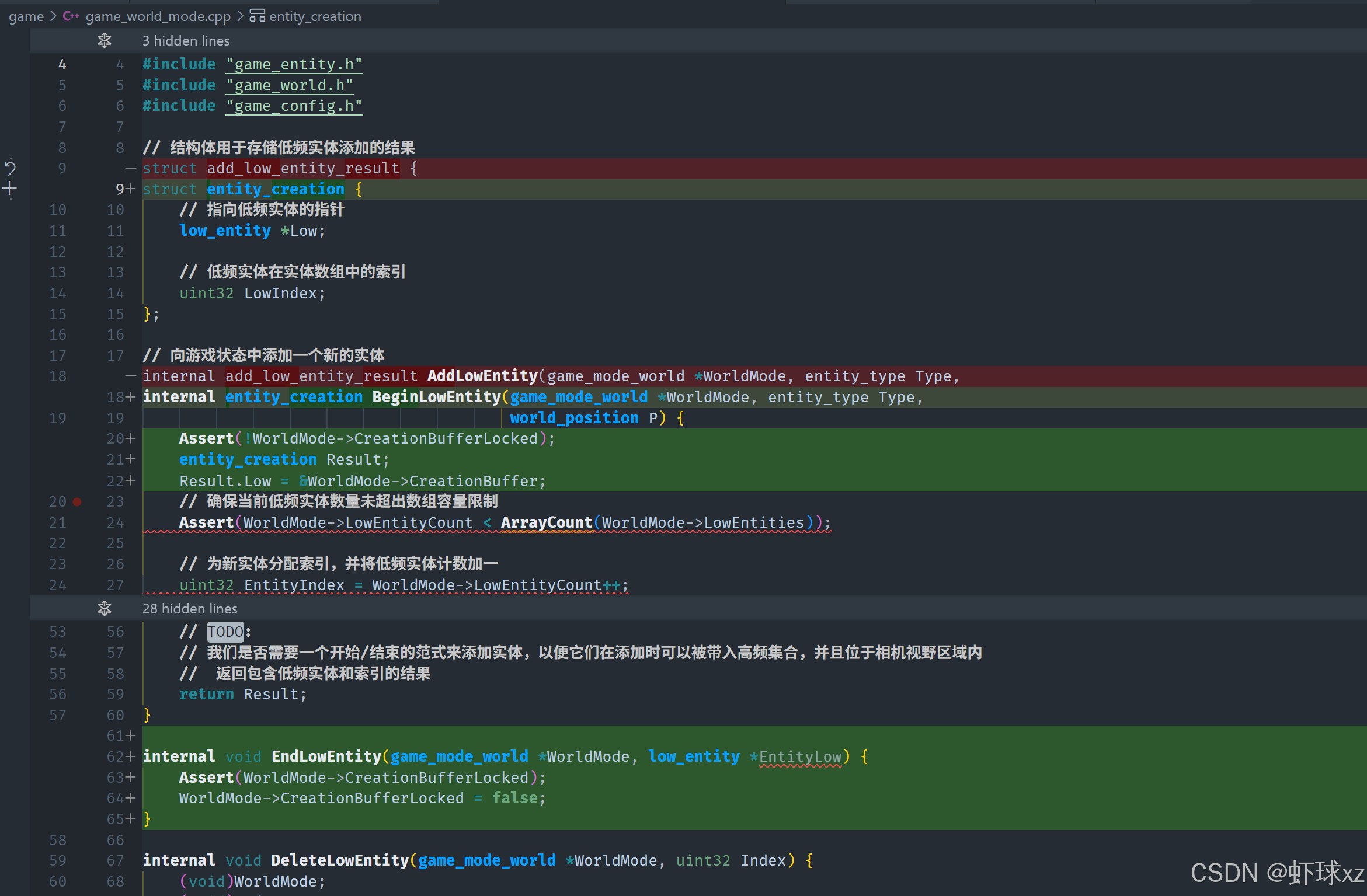Image resolution: width=1367 pixels, height=896 pixels.
Task: Expand the 28 hidden lines unfold icon
Action: click(105, 608)
